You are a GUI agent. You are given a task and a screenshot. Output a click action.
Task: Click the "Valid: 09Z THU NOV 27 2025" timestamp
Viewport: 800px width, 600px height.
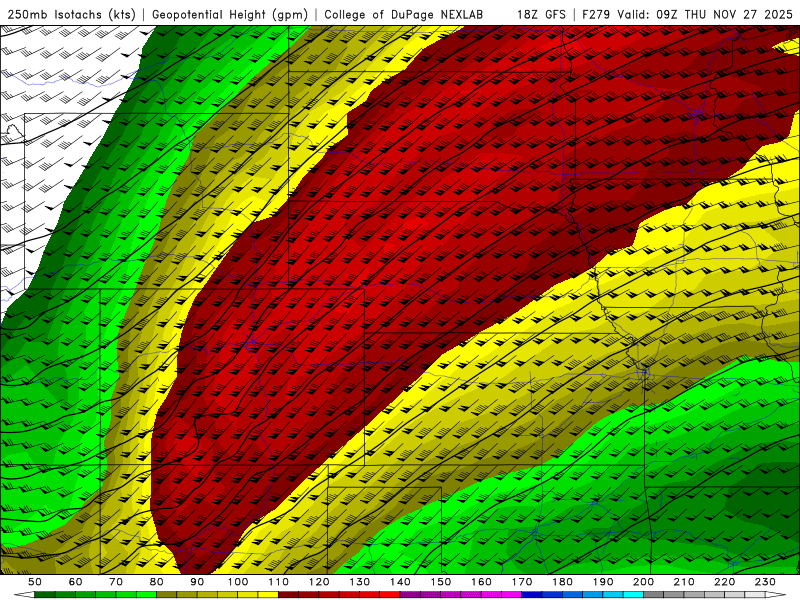coord(705,14)
